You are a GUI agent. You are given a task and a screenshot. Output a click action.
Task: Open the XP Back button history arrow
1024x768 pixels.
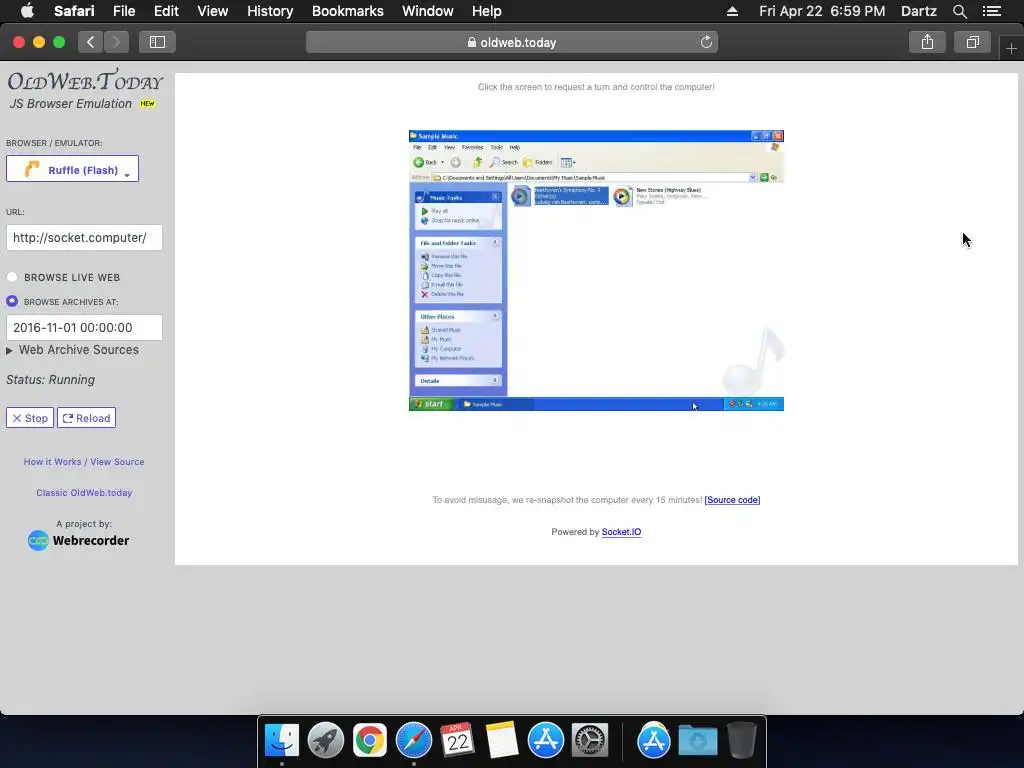[442, 162]
